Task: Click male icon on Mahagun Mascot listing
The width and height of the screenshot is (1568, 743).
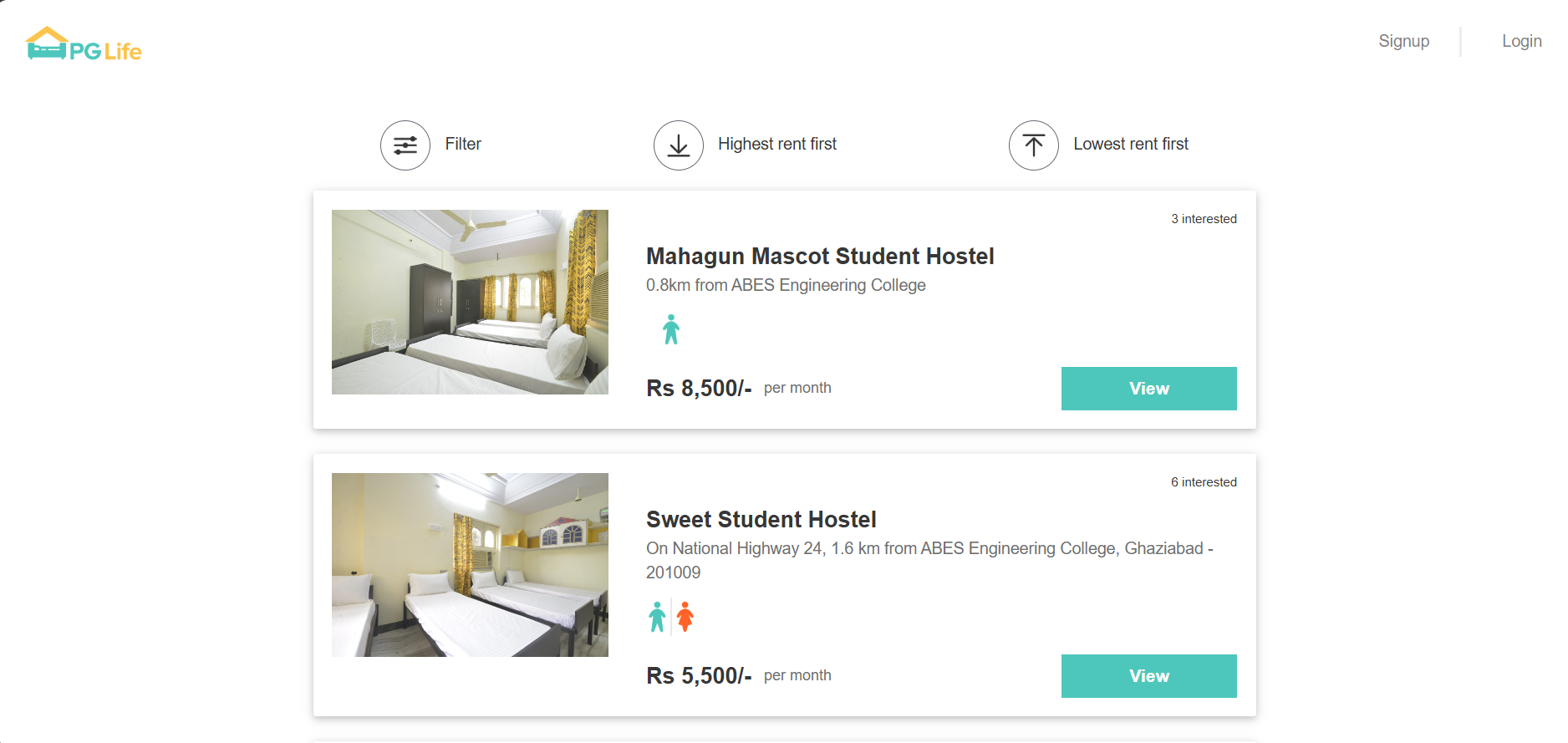Action: tap(671, 329)
